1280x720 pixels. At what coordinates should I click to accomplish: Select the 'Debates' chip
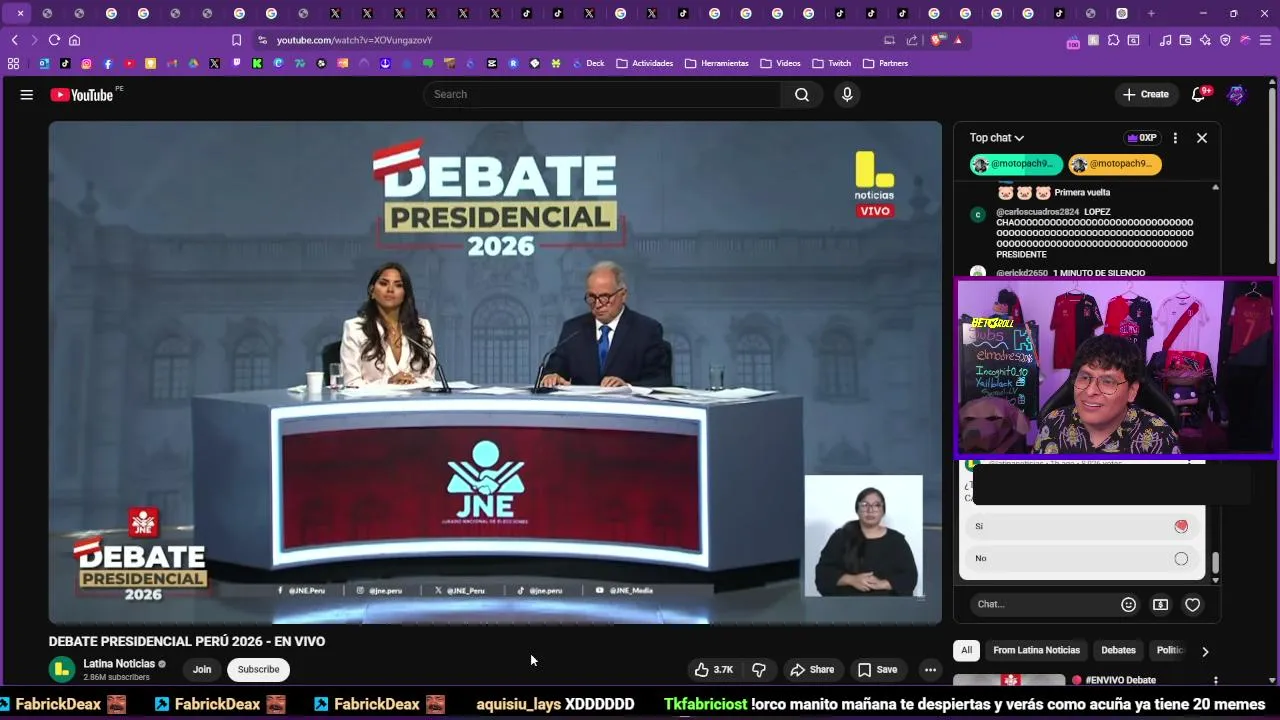(1118, 650)
